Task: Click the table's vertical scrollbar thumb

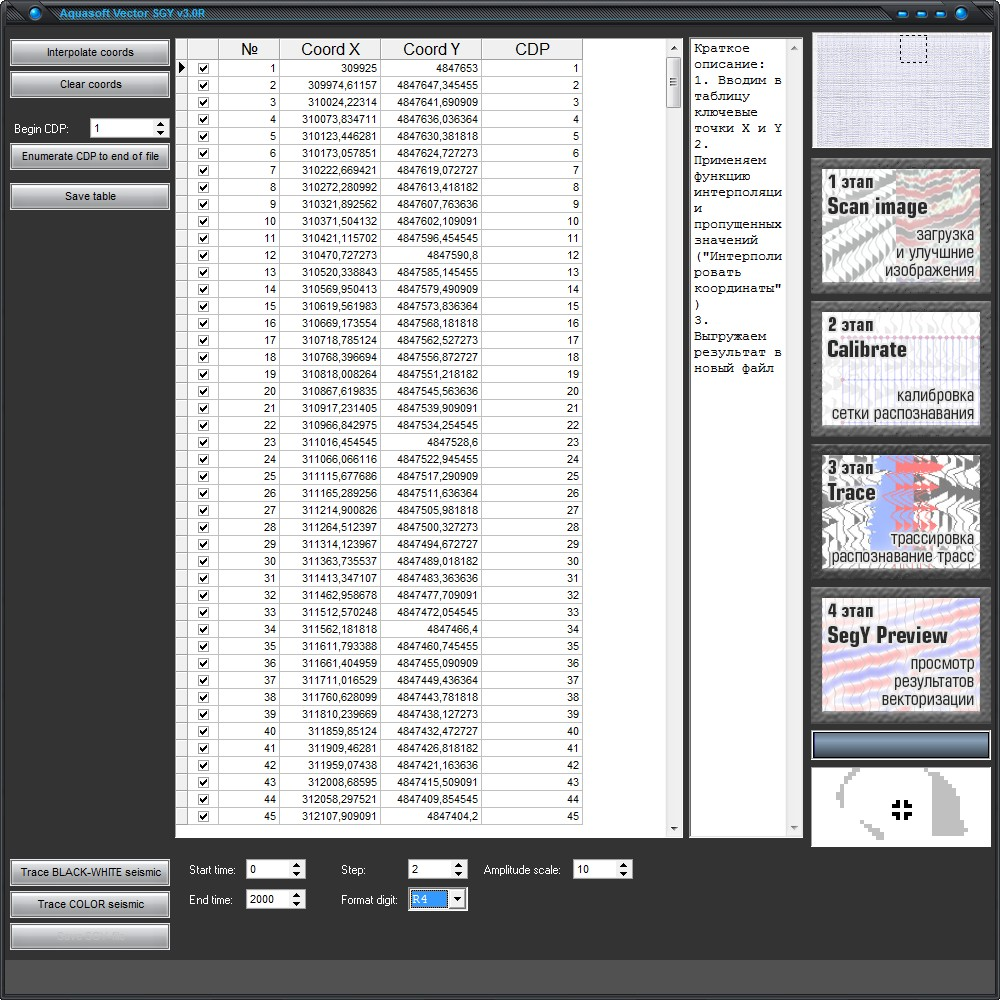Action: click(674, 82)
